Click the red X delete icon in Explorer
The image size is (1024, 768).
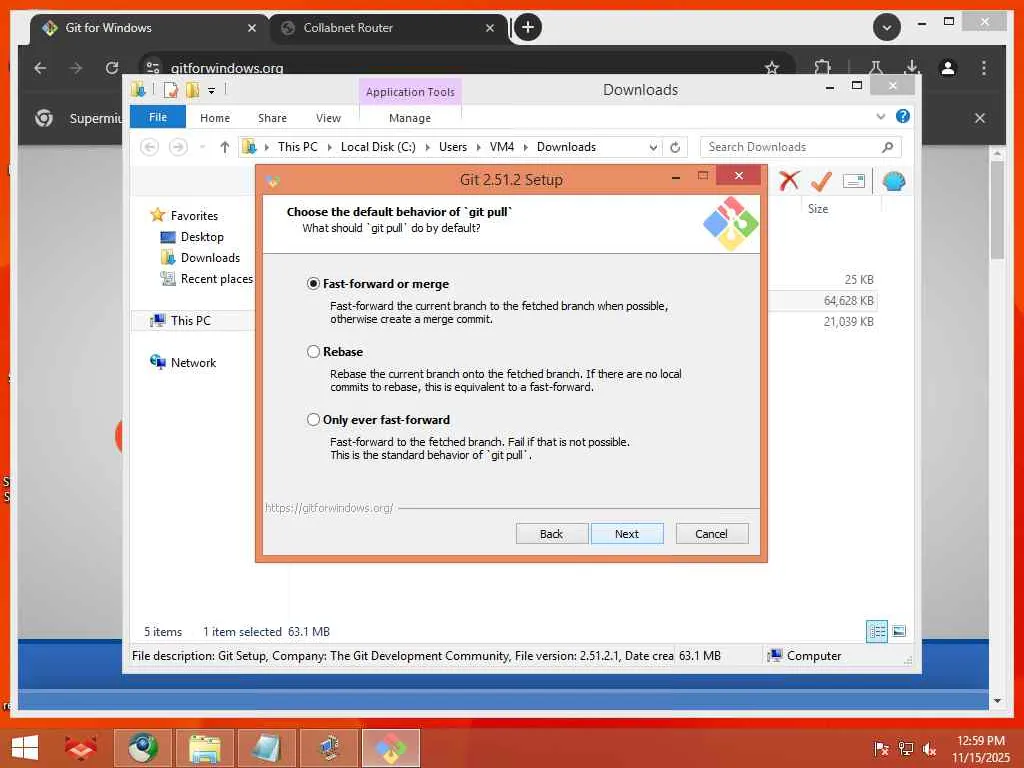pyautogui.click(x=789, y=181)
